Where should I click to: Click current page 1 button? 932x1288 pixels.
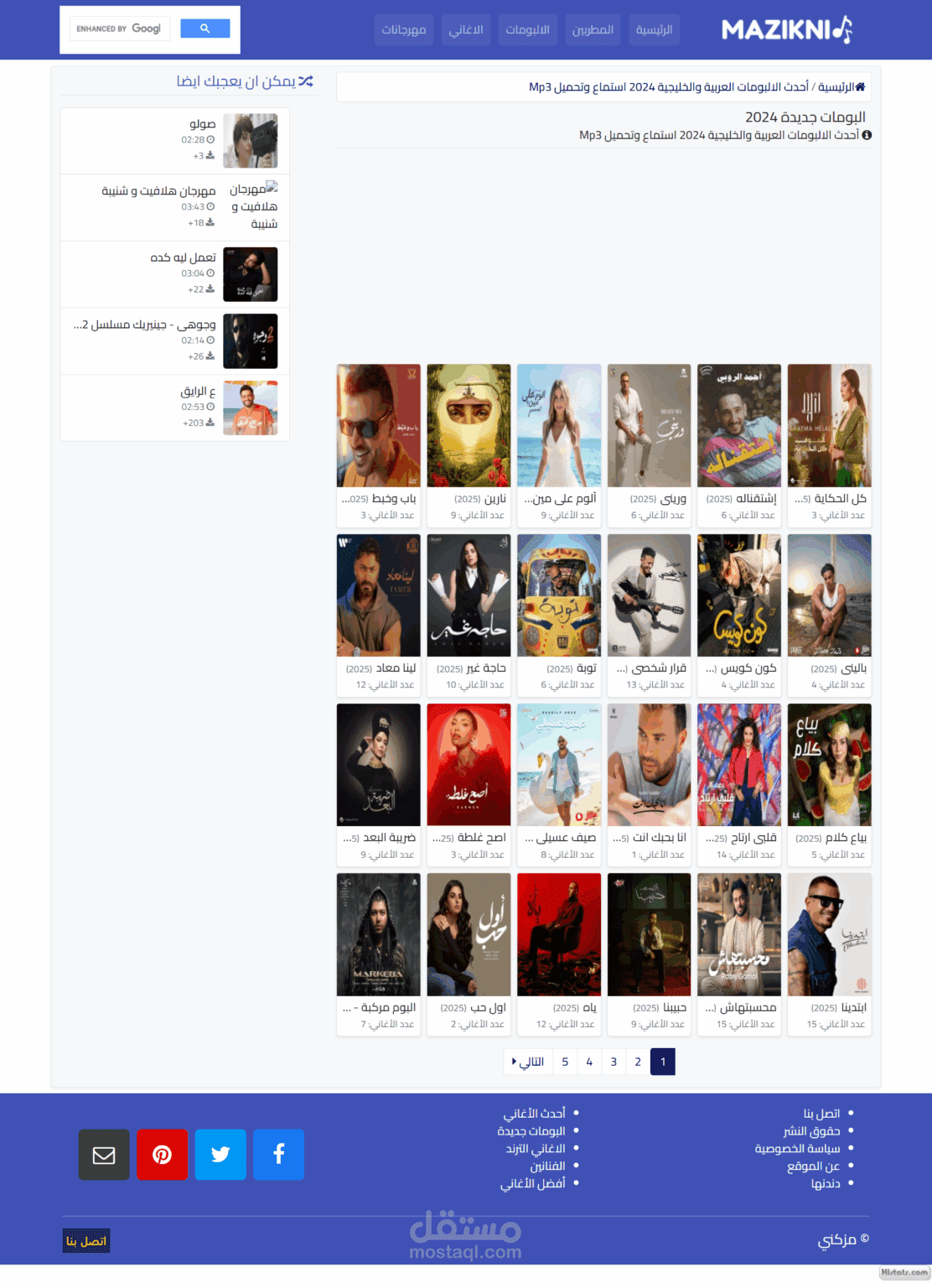663,1062
